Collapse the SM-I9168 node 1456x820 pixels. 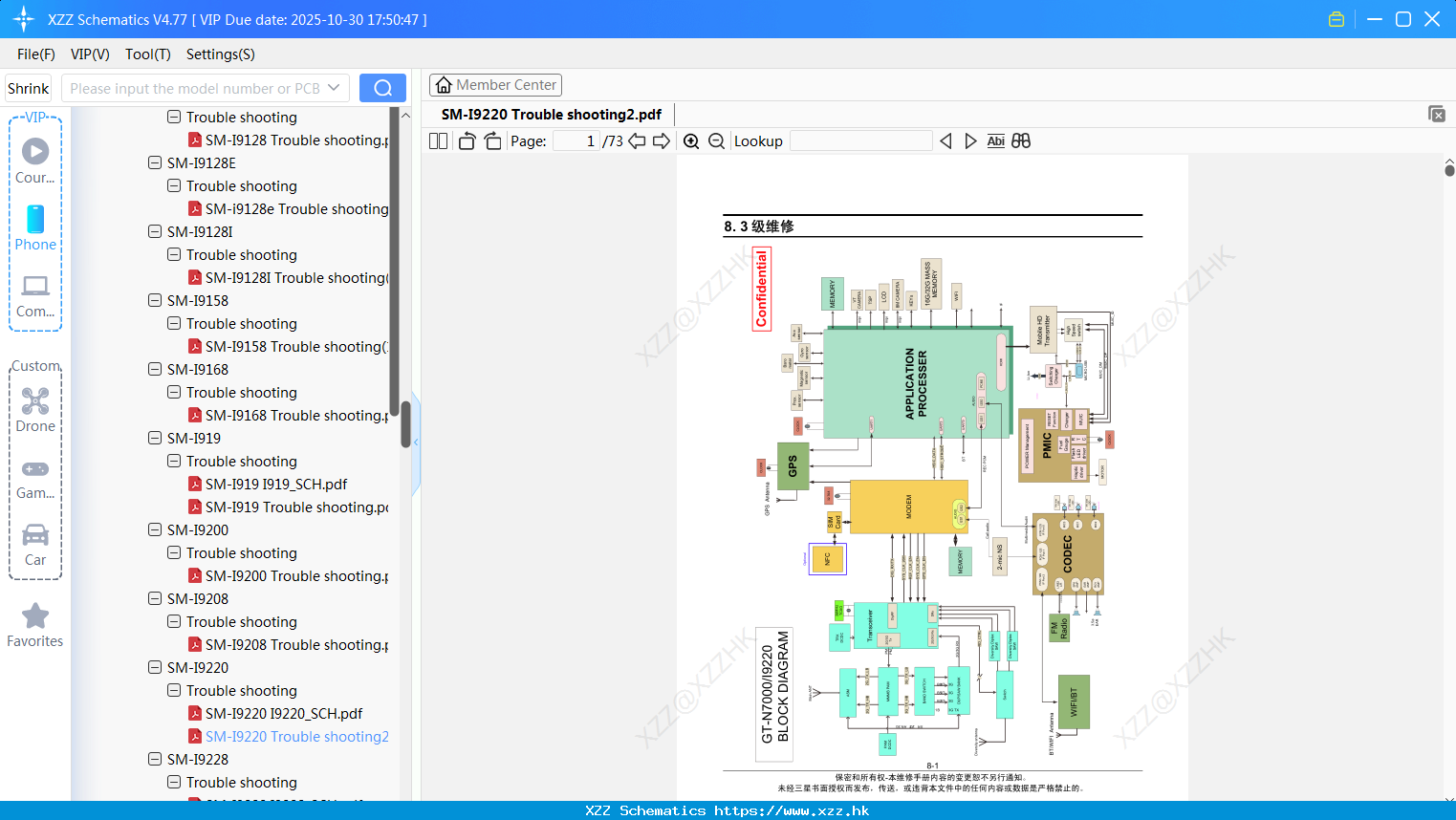coord(155,369)
